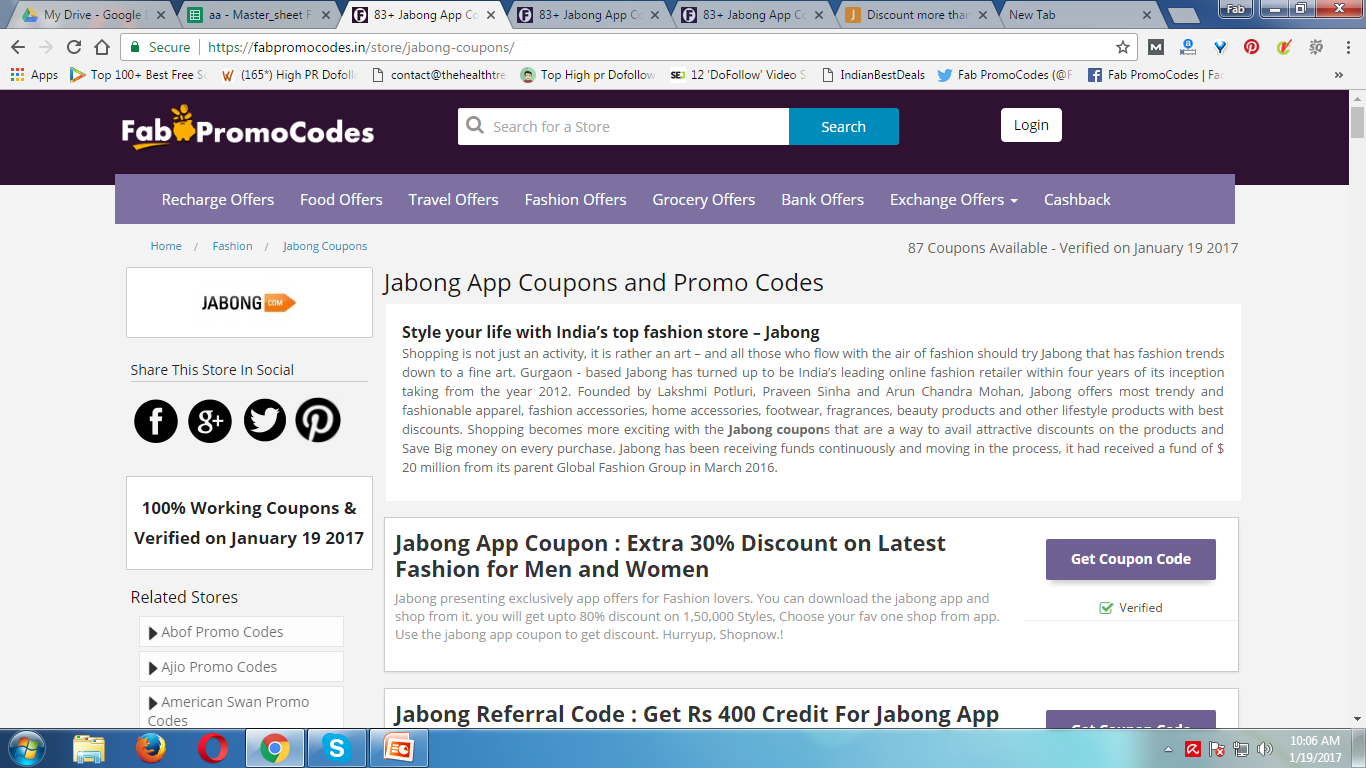
Task: Open the blue diamond extension icon
Action: pos(1220,47)
